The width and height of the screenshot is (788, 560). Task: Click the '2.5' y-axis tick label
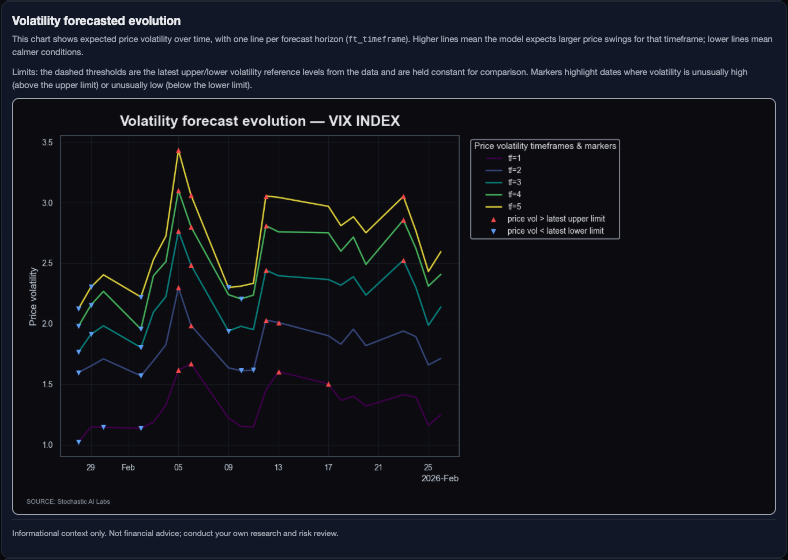[x=47, y=263]
